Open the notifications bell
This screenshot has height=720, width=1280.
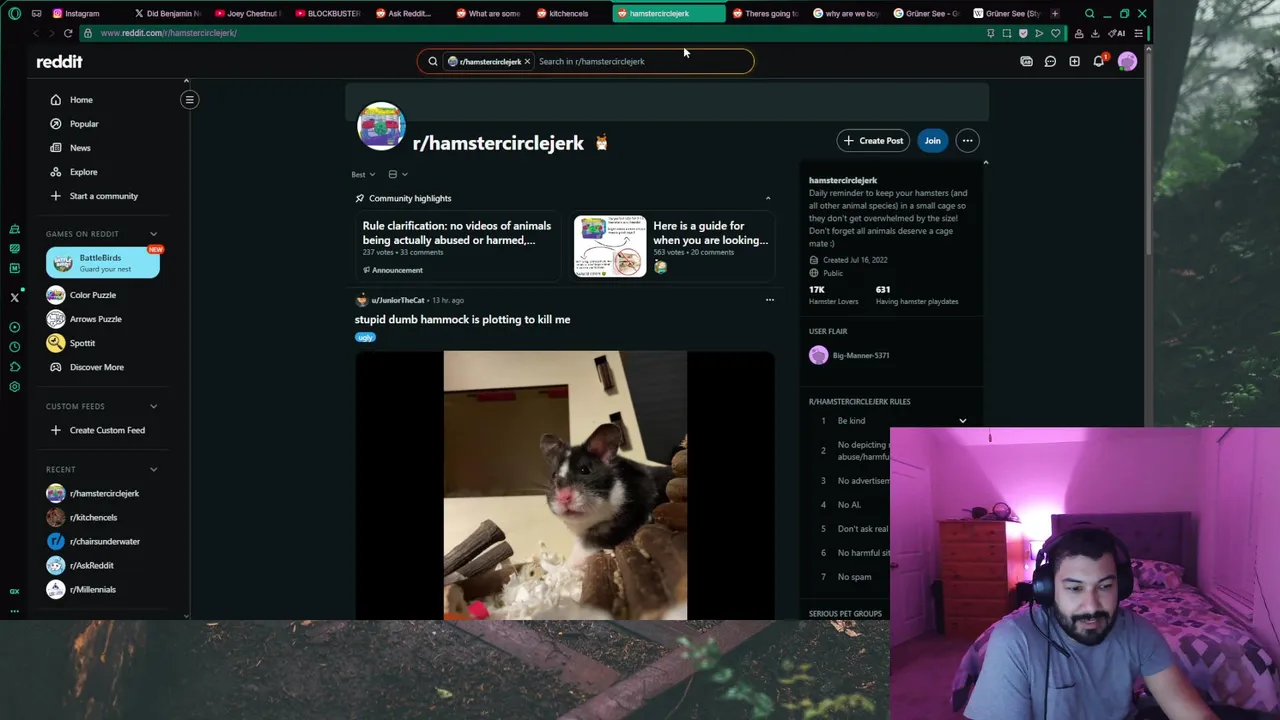click(x=1098, y=62)
